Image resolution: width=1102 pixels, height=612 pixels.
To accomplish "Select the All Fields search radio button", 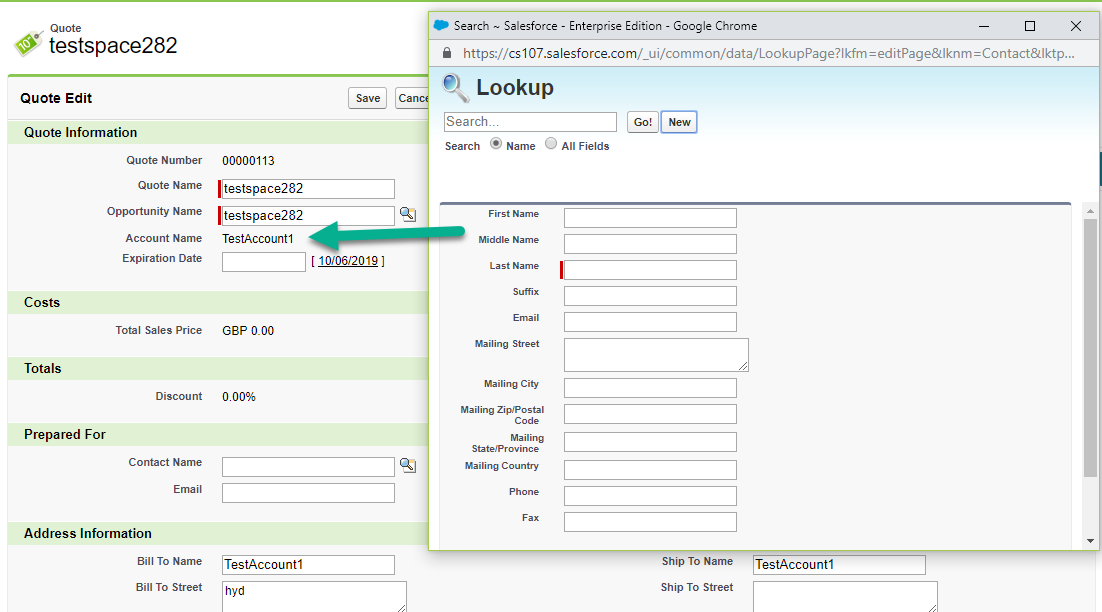I will click(x=551, y=143).
